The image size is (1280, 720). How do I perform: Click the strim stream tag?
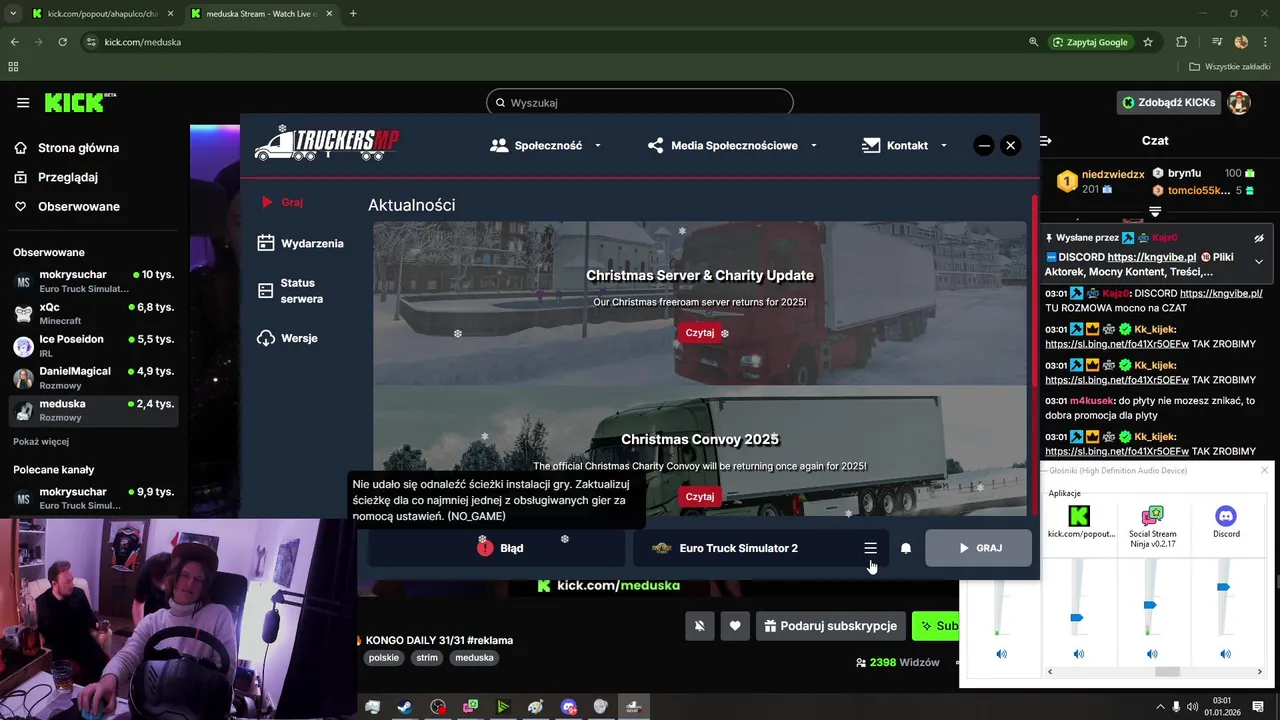[427, 658]
